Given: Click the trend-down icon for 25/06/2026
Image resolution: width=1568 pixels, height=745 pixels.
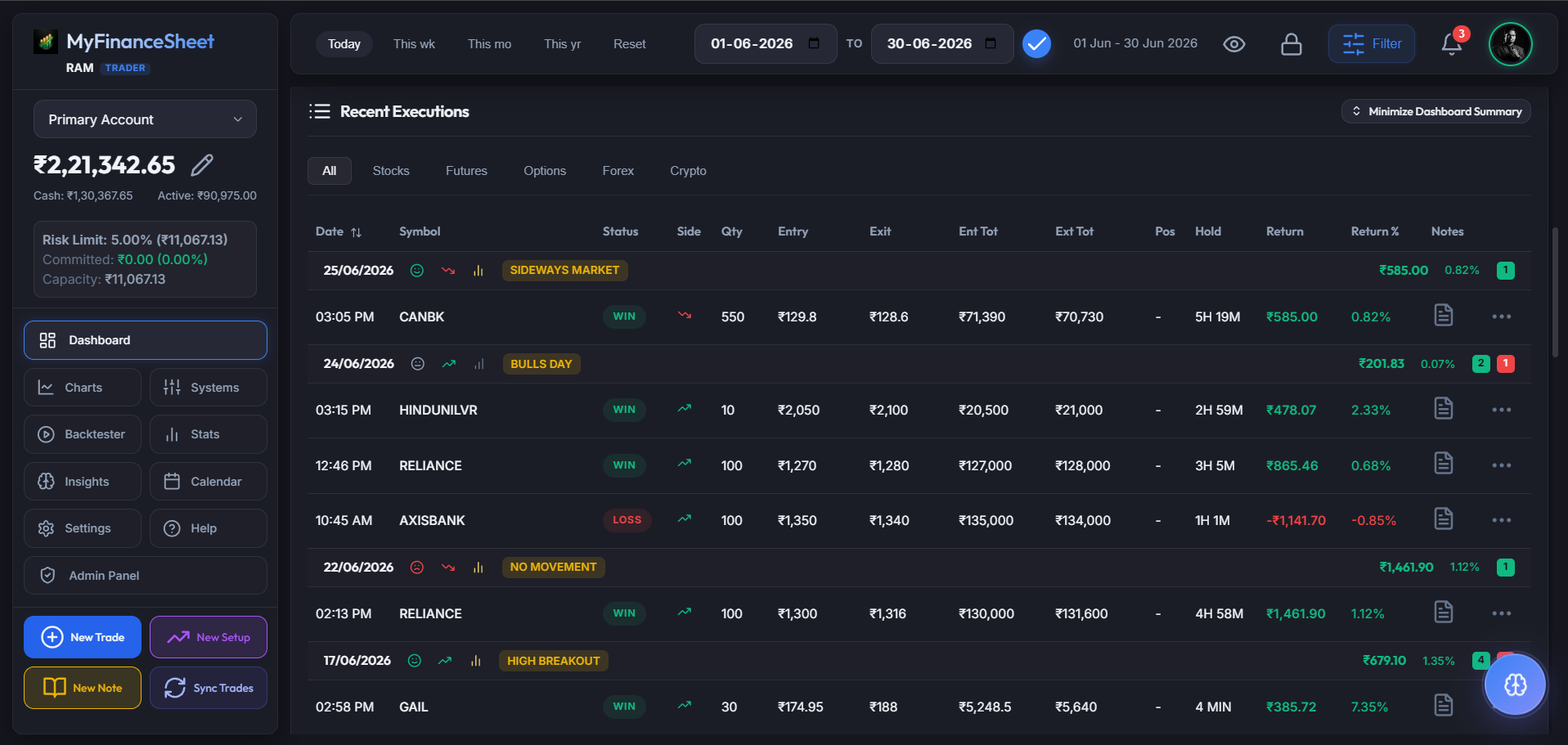Looking at the screenshot, I should 448,271.
